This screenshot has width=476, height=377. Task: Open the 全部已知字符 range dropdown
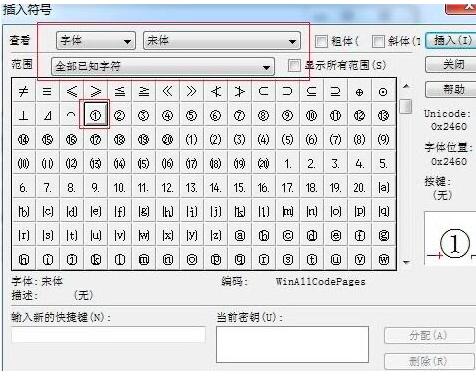tap(163, 66)
